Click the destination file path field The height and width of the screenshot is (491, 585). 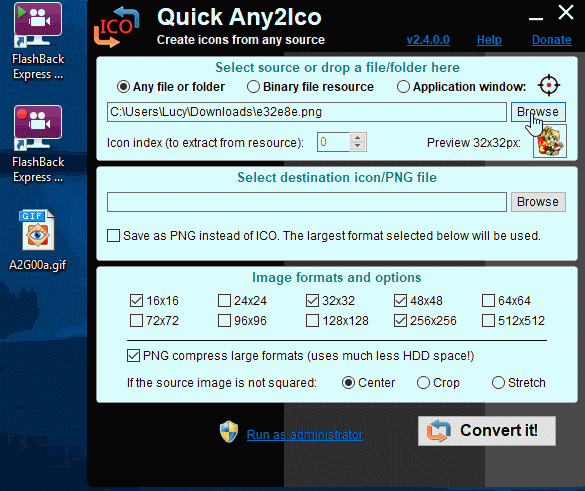[307, 202]
